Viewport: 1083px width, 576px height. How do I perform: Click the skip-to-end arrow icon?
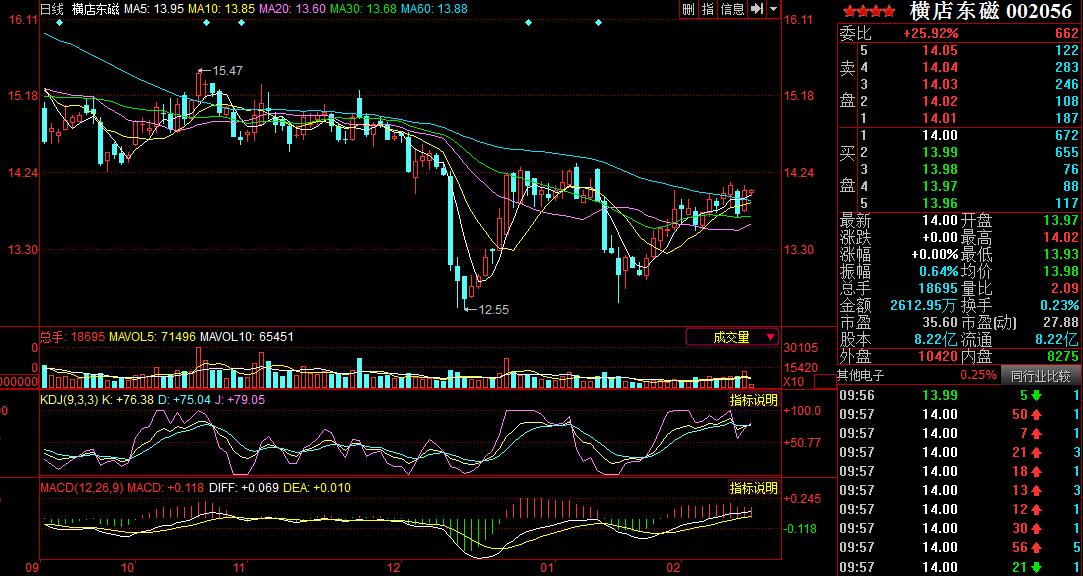756,9
